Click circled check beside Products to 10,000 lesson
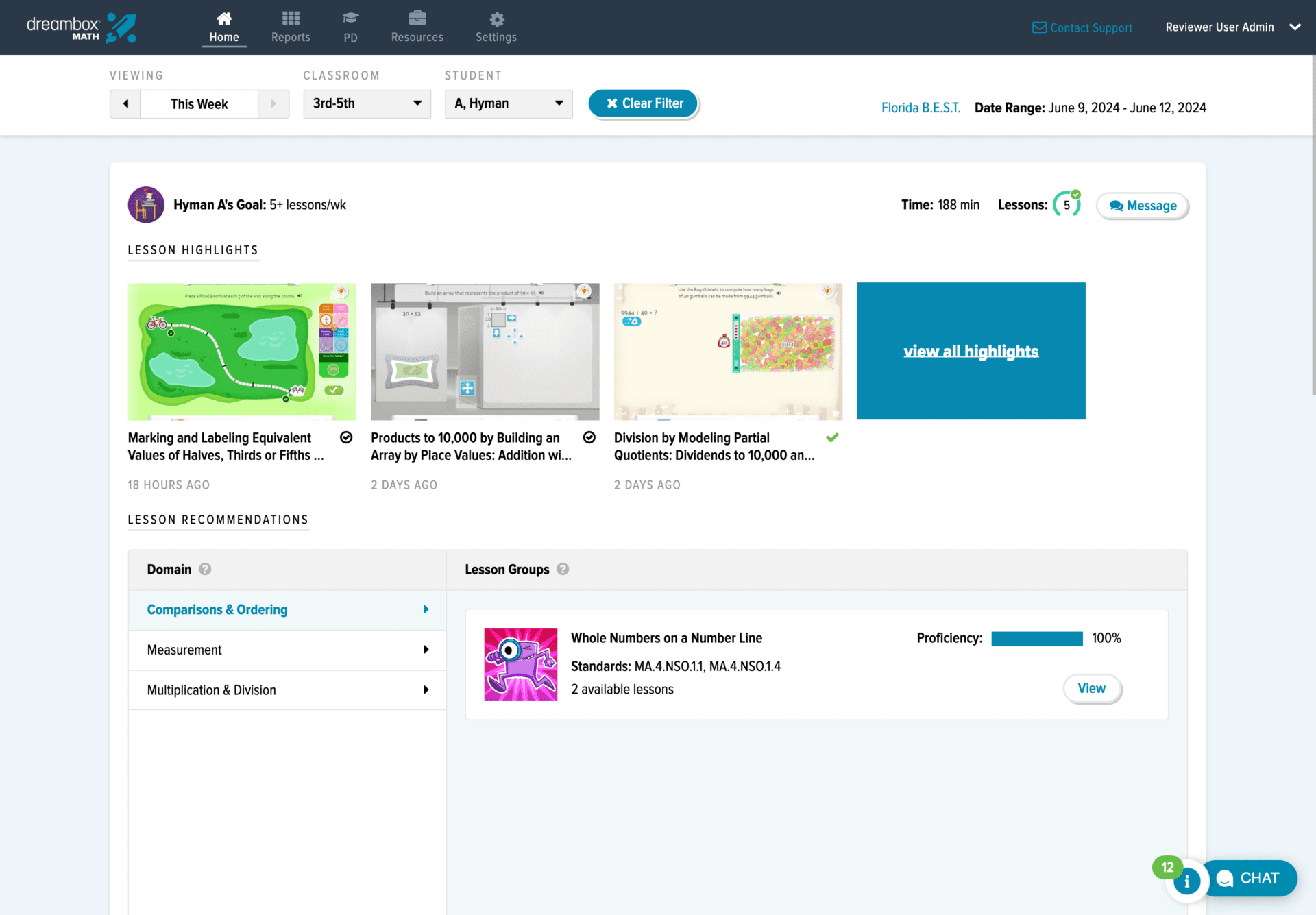This screenshot has width=1316, height=915. coord(589,437)
